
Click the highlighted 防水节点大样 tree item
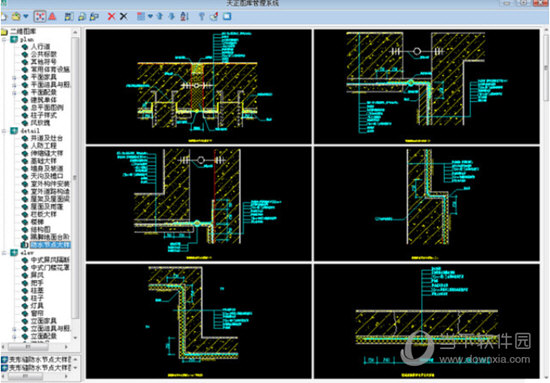pyautogui.click(x=50, y=245)
